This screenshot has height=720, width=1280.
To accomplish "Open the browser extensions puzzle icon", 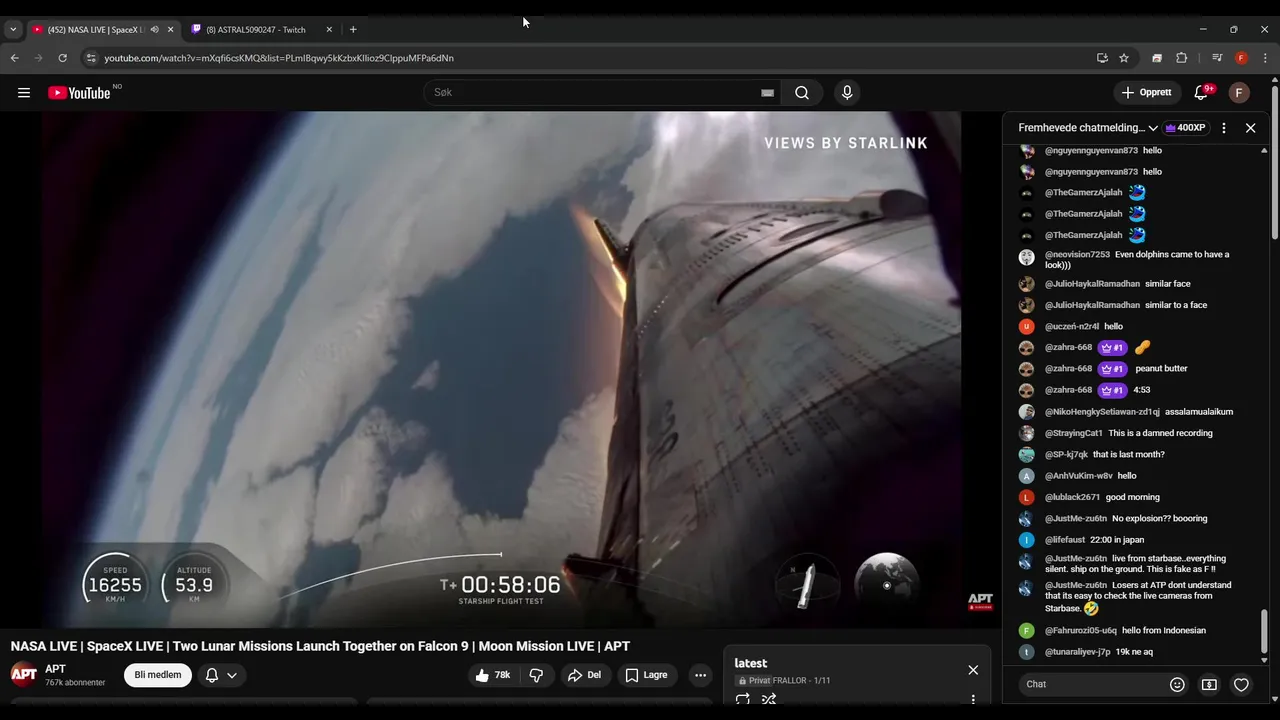I will tap(1181, 58).
